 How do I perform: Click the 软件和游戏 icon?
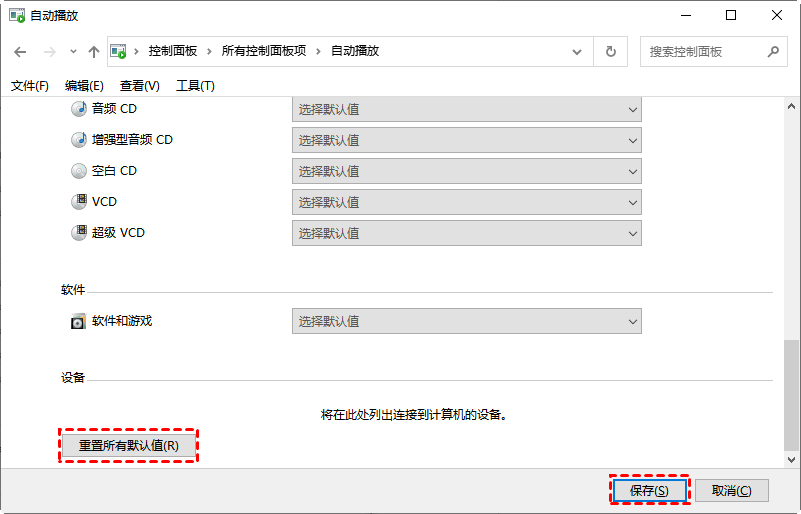pos(79,322)
